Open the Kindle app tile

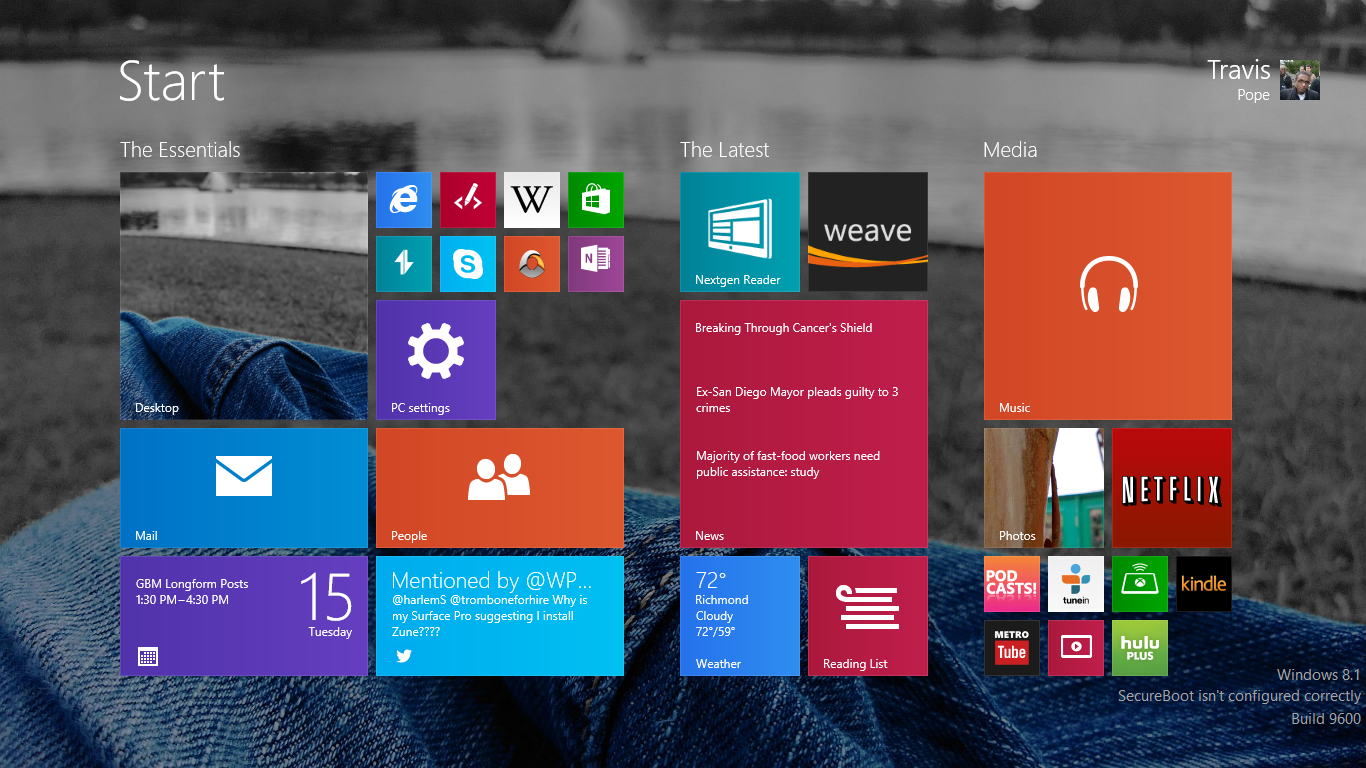[x=1204, y=584]
